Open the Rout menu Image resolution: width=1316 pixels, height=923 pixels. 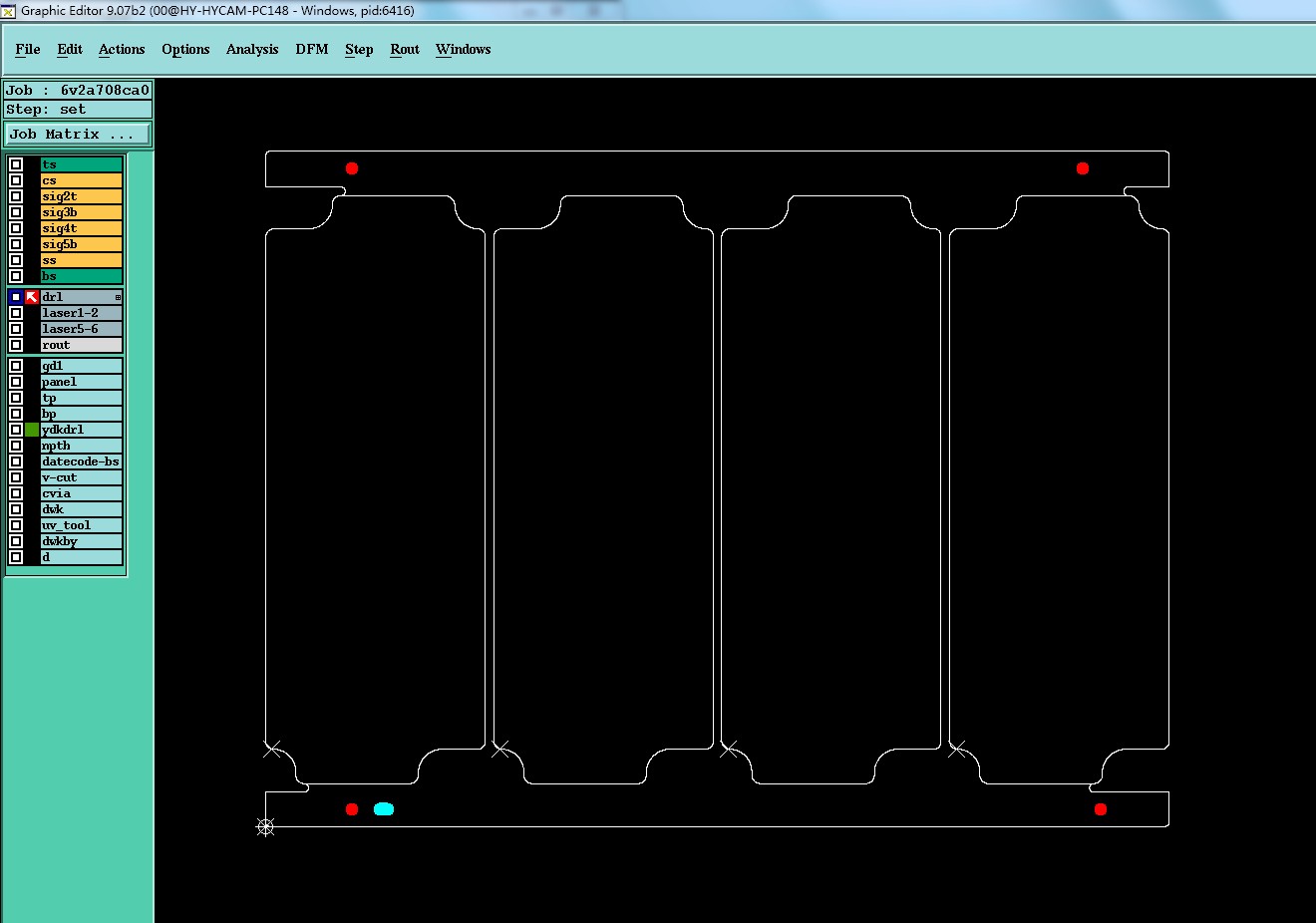click(x=405, y=49)
